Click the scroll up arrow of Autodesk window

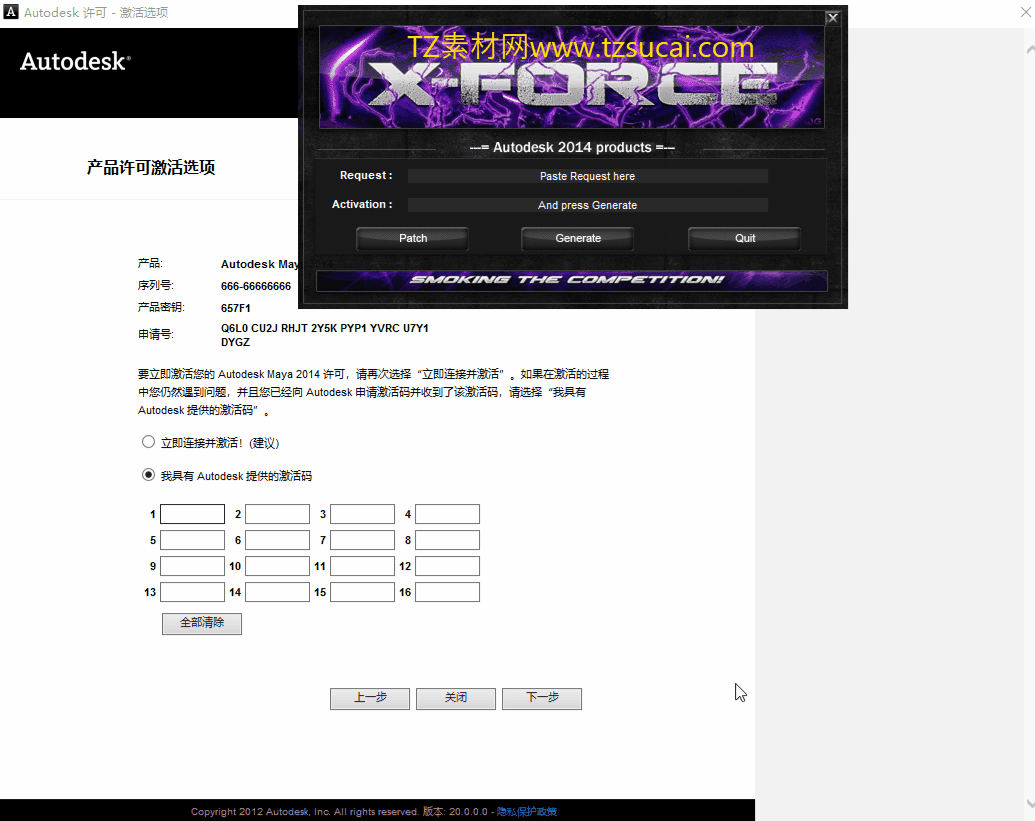[x=1030, y=49]
